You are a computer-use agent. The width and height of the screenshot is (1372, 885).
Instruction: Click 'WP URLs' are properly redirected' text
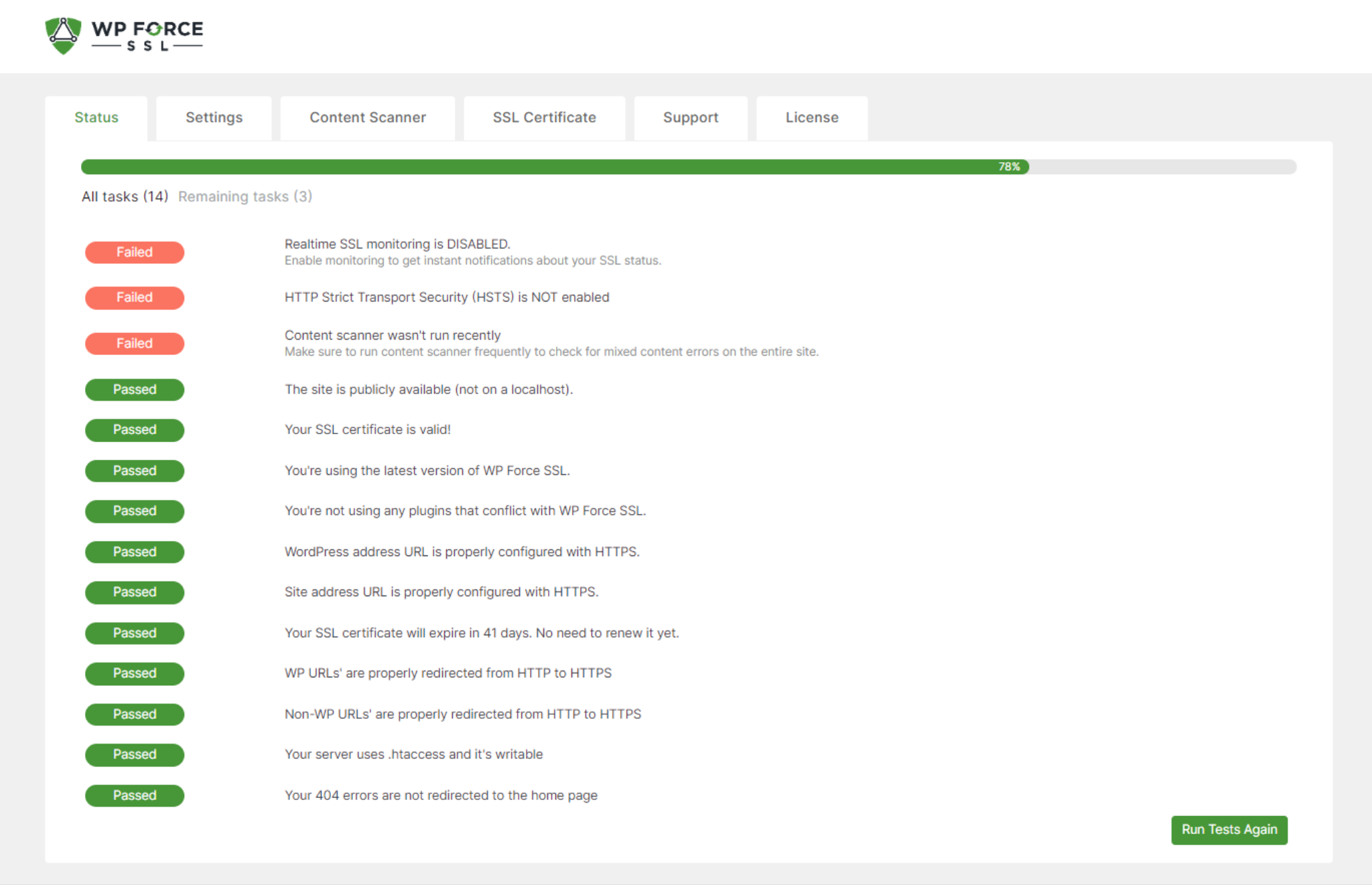(448, 673)
